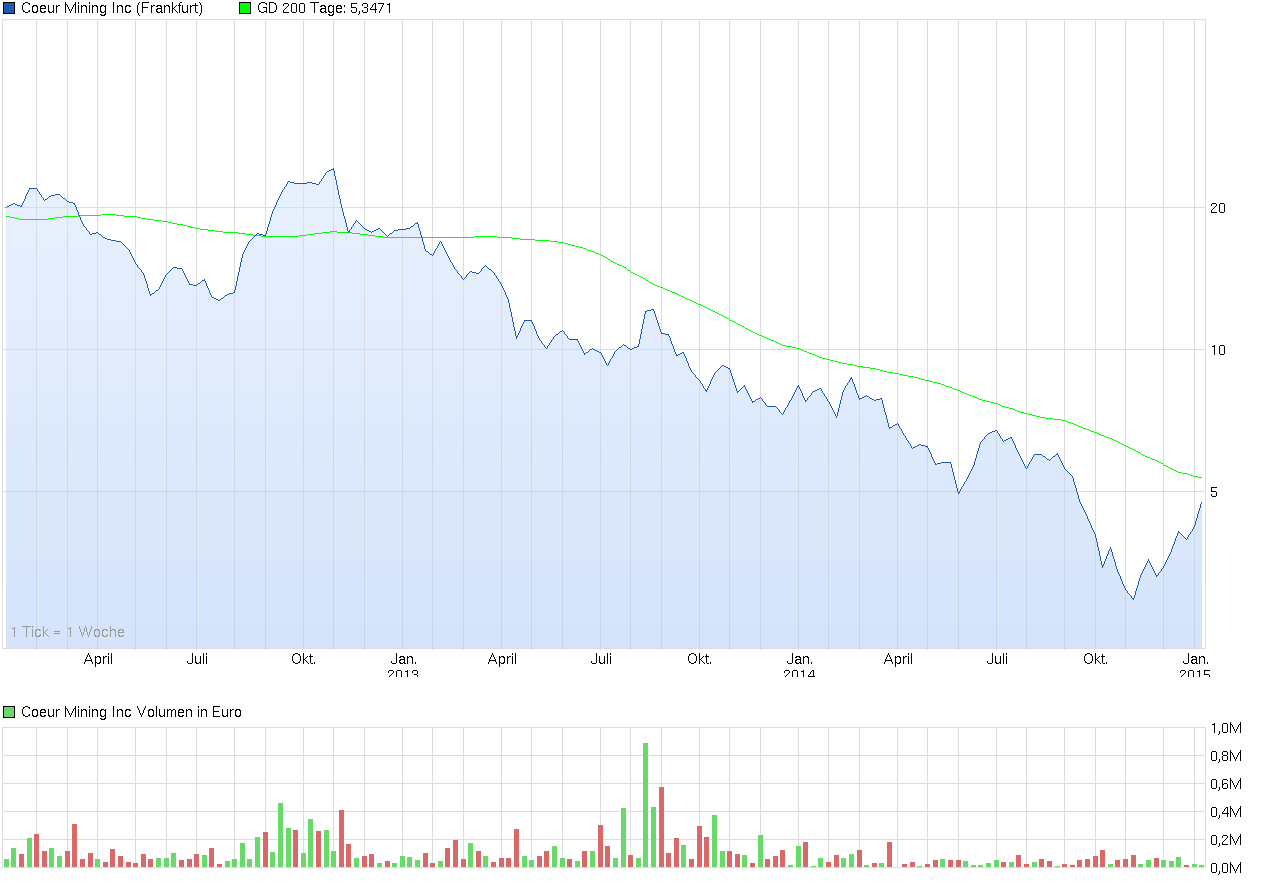Select the green Volumen in Euro legend square
The height and width of the screenshot is (884, 1270).
click(x=11, y=711)
